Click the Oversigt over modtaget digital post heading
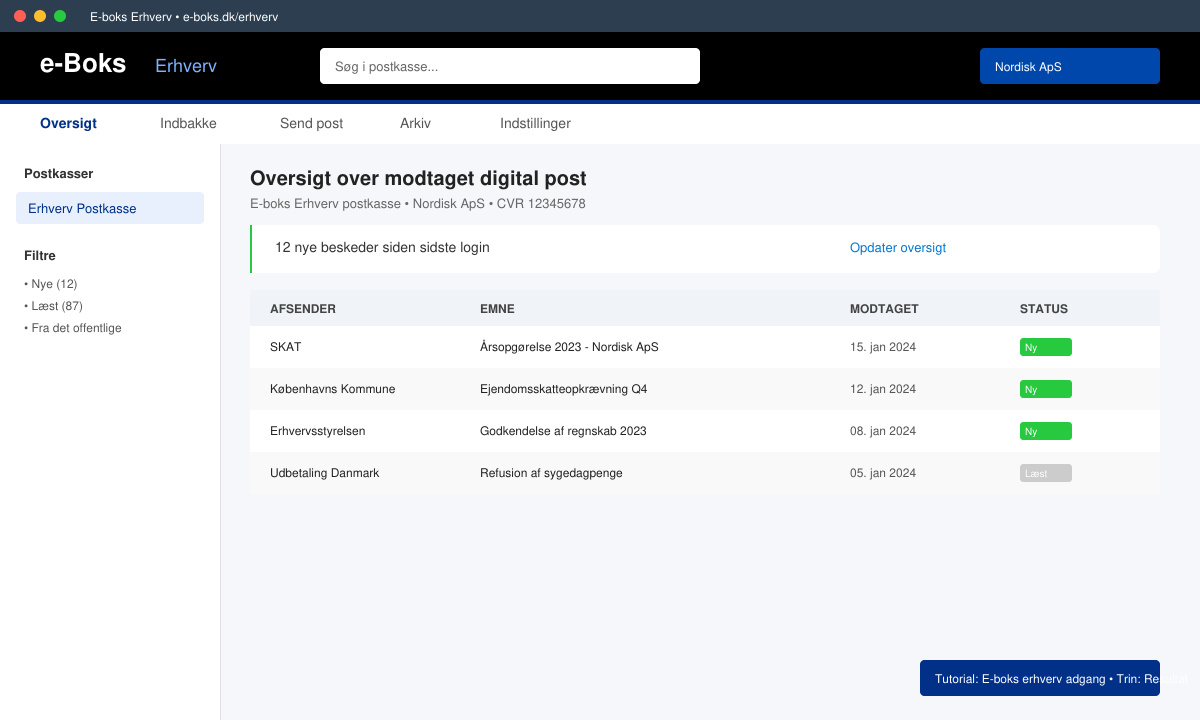 (418, 179)
